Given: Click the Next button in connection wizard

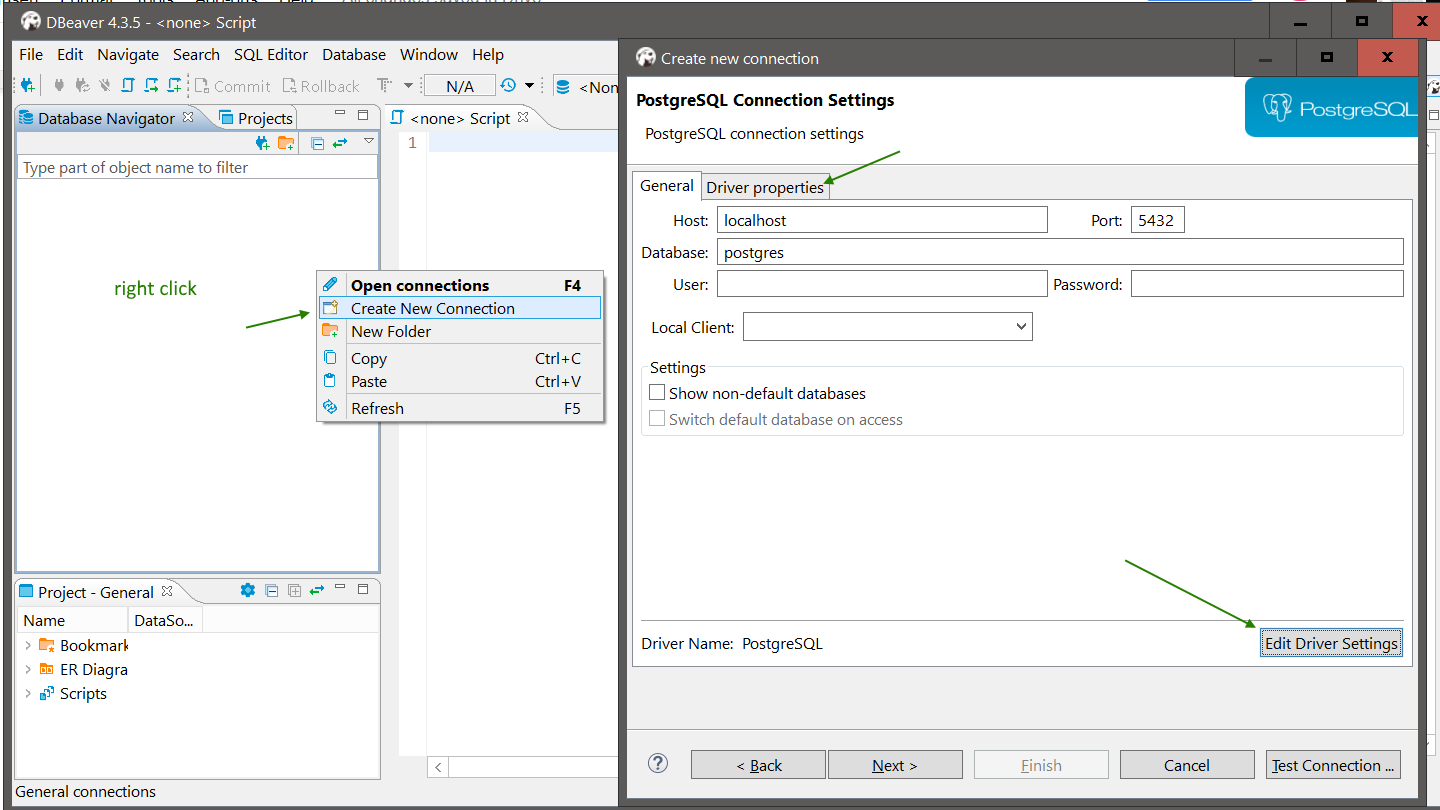Looking at the screenshot, I should point(895,765).
